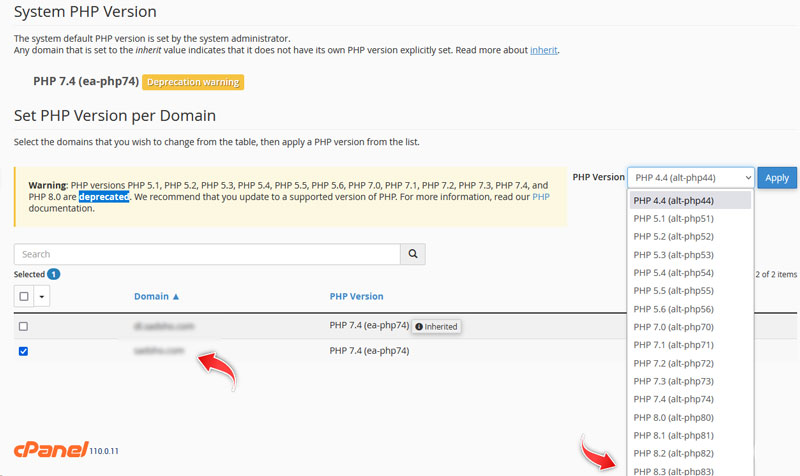Image resolution: width=800 pixels, height=476 pixels.
Task: Choose PHP 5.1 (alt-php51) option
Action: [690, 218]
